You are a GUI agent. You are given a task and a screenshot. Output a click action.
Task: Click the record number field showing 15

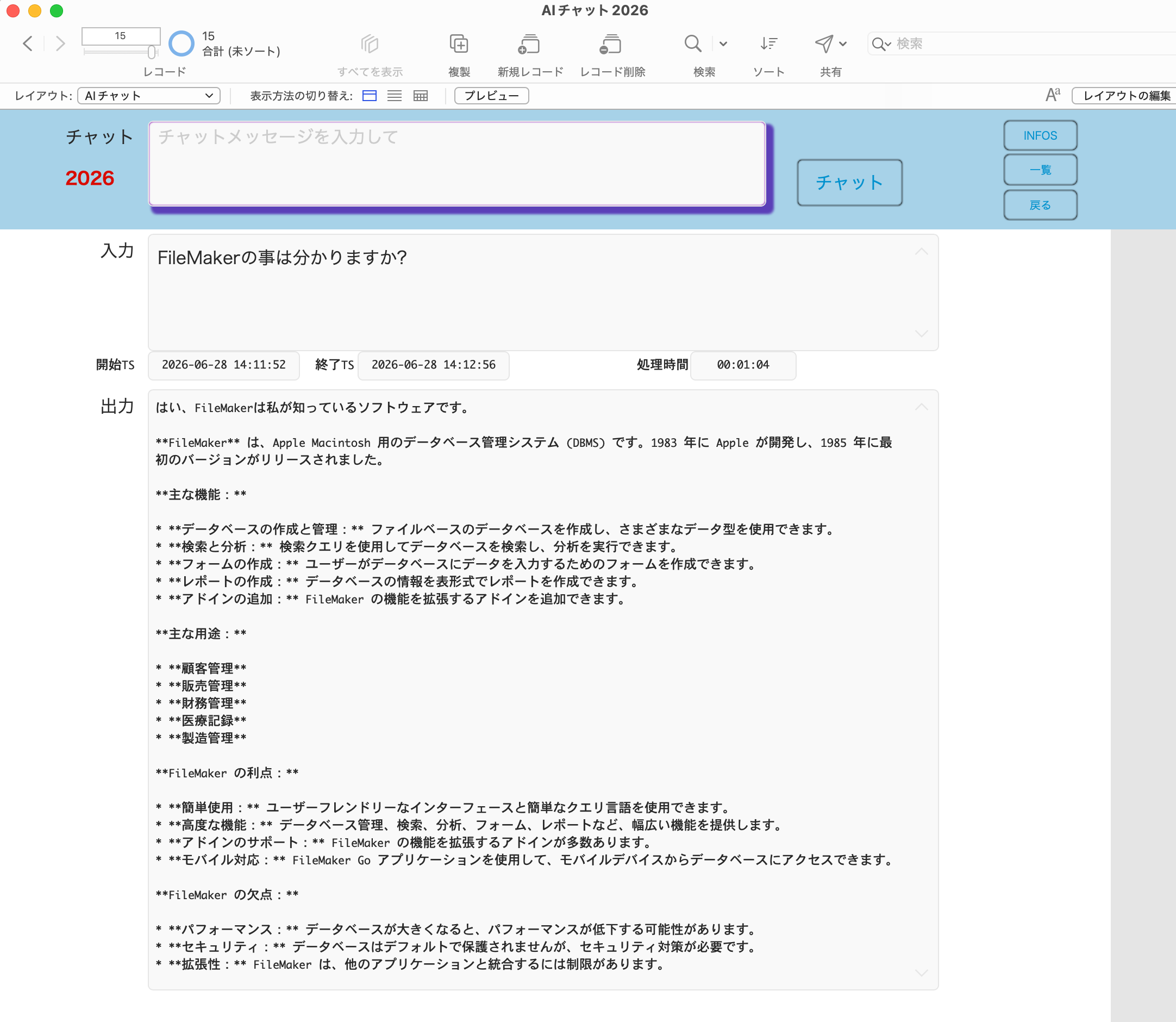pyautogui.click(x=121, y=36)
